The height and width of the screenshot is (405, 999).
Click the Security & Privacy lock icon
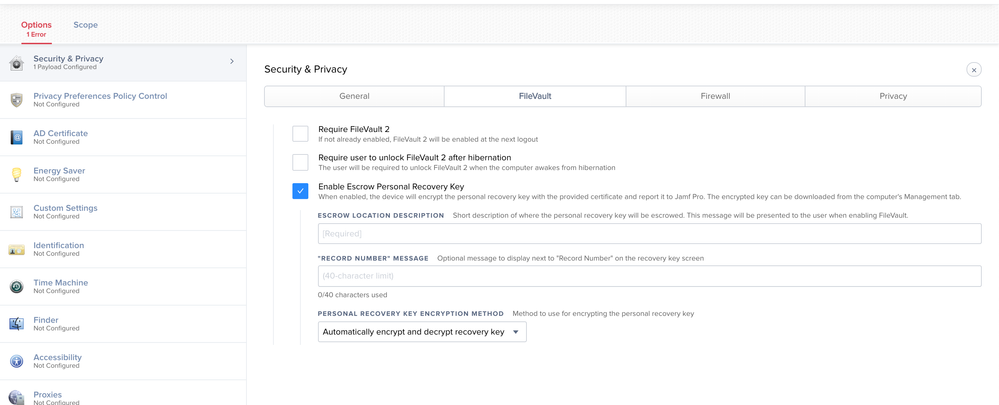pyautogui.click(x=17, y=62)
